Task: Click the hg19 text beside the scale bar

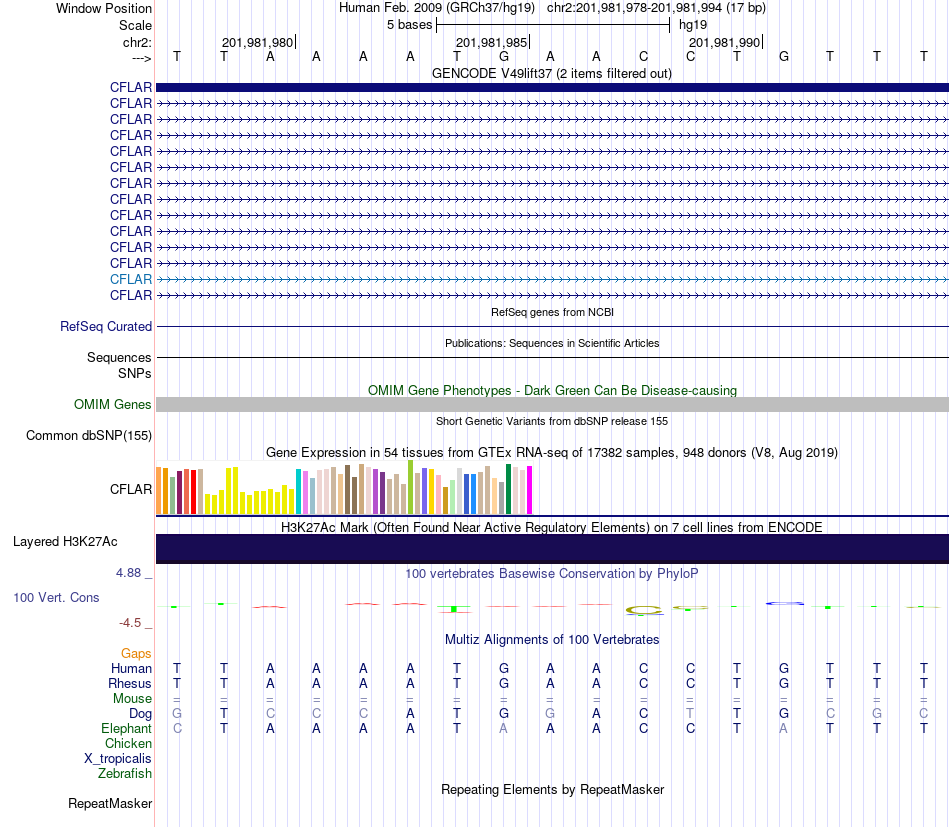Action: click(x=693, y=25)
